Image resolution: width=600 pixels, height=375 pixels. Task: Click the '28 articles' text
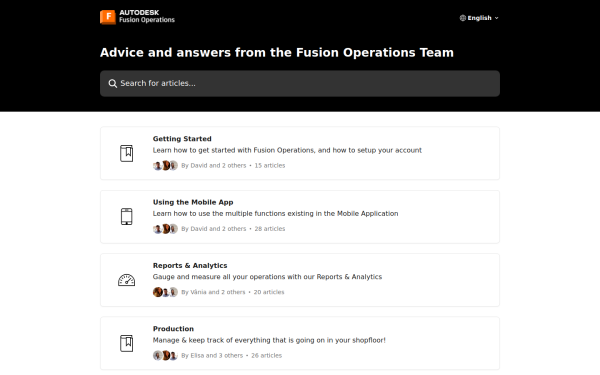click(x=270, y=229)
